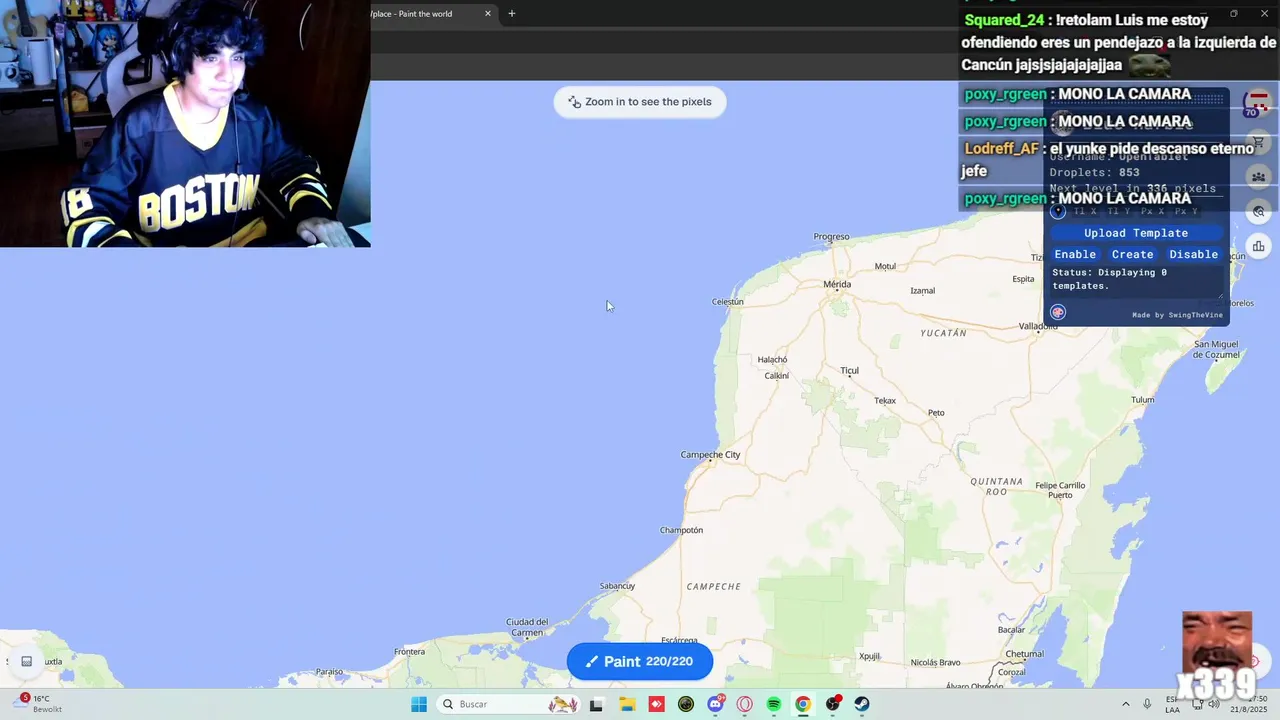
Task: Open Opera browser from the taskbar
Action: 744,704
